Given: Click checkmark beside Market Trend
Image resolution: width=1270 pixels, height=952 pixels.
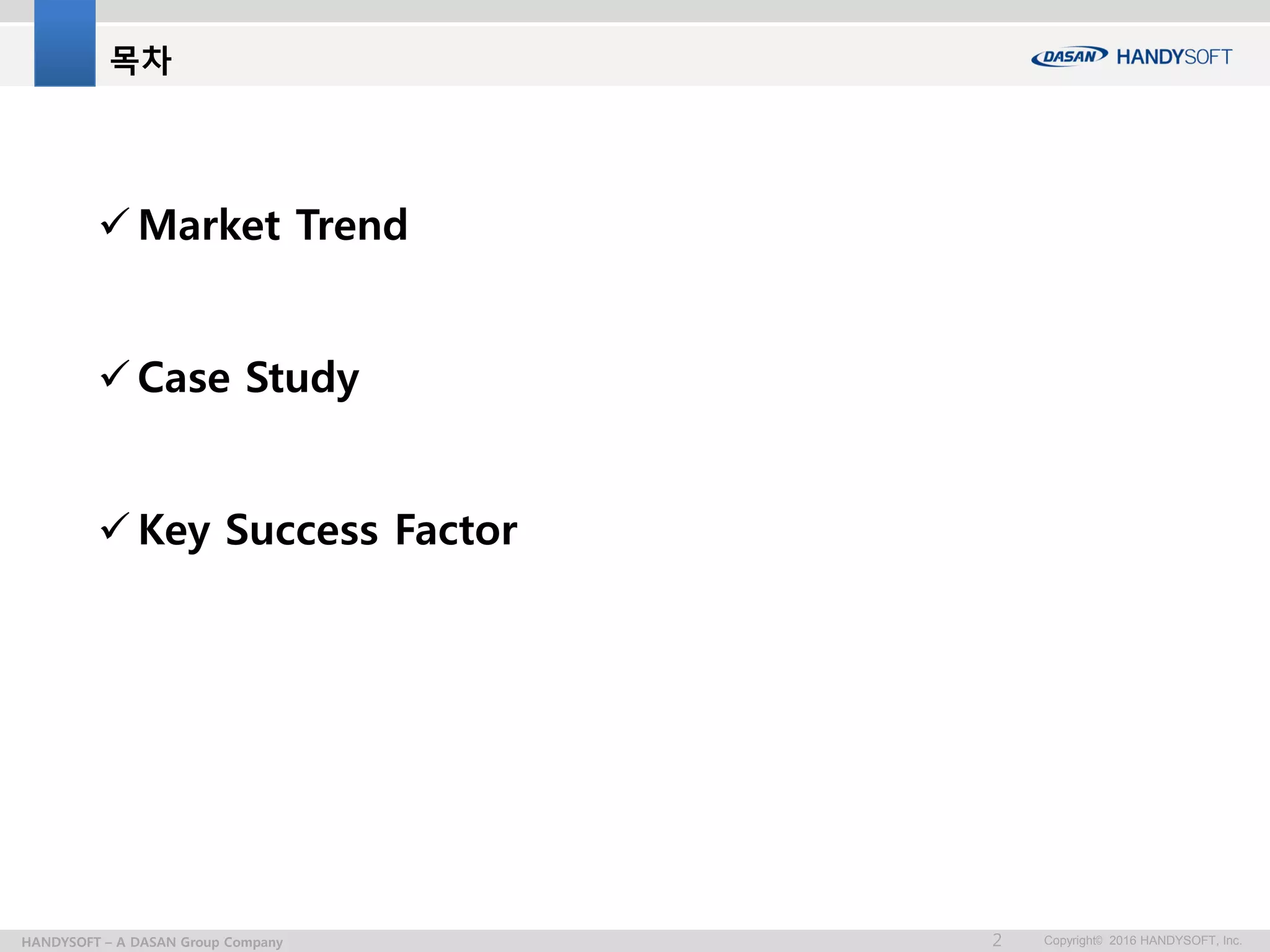Looking at the screenshot, I should [115, 223].
